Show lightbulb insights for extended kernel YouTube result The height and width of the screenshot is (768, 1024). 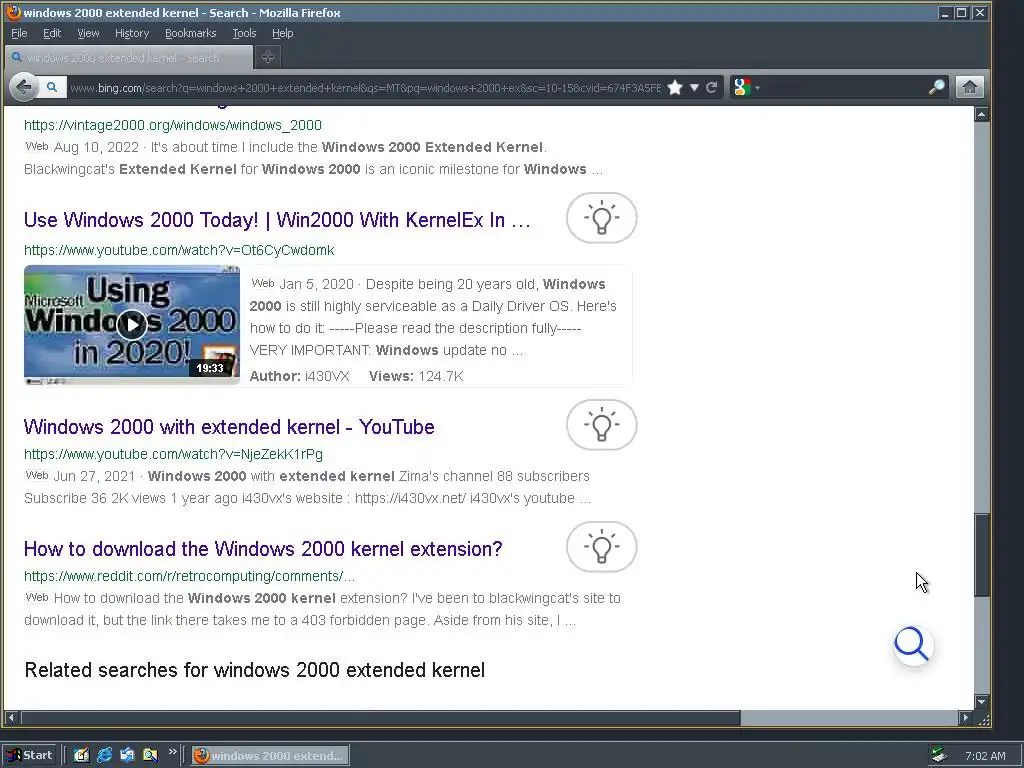[601, 424]
